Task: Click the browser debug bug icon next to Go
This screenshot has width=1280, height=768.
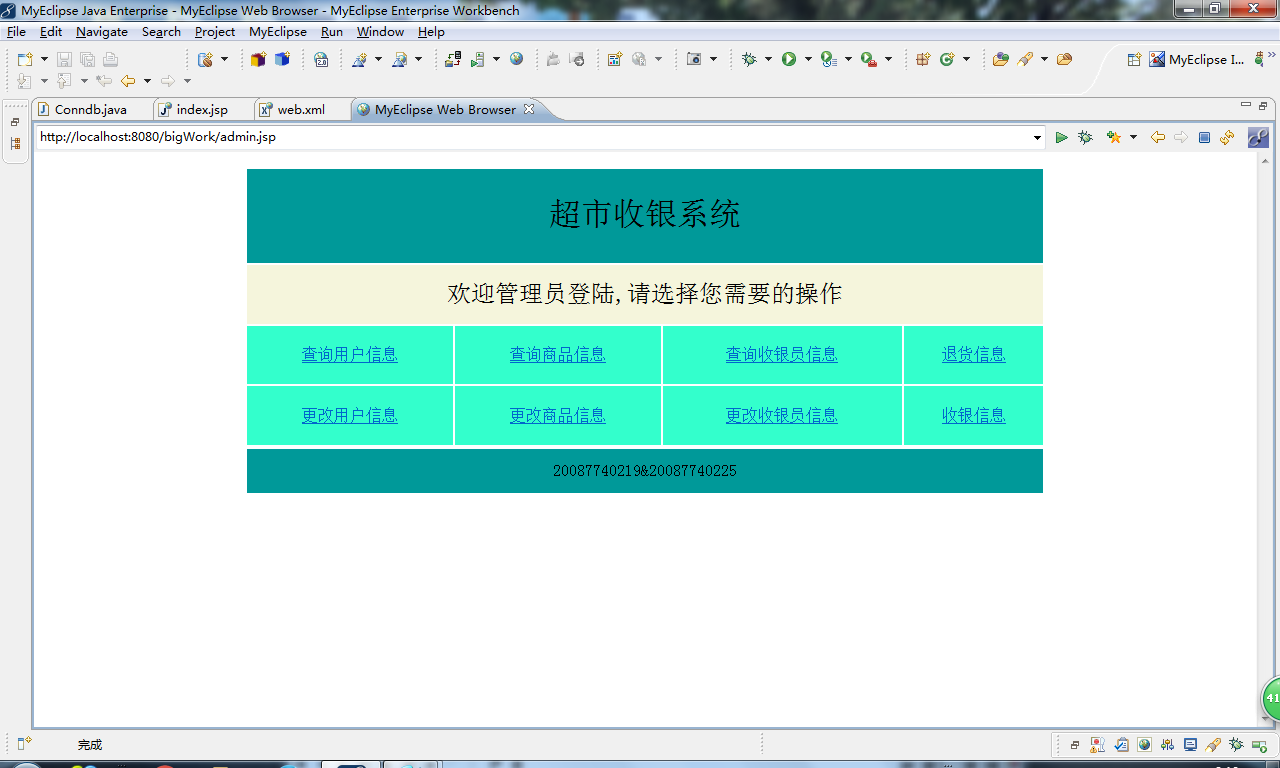Action: 1085,137
